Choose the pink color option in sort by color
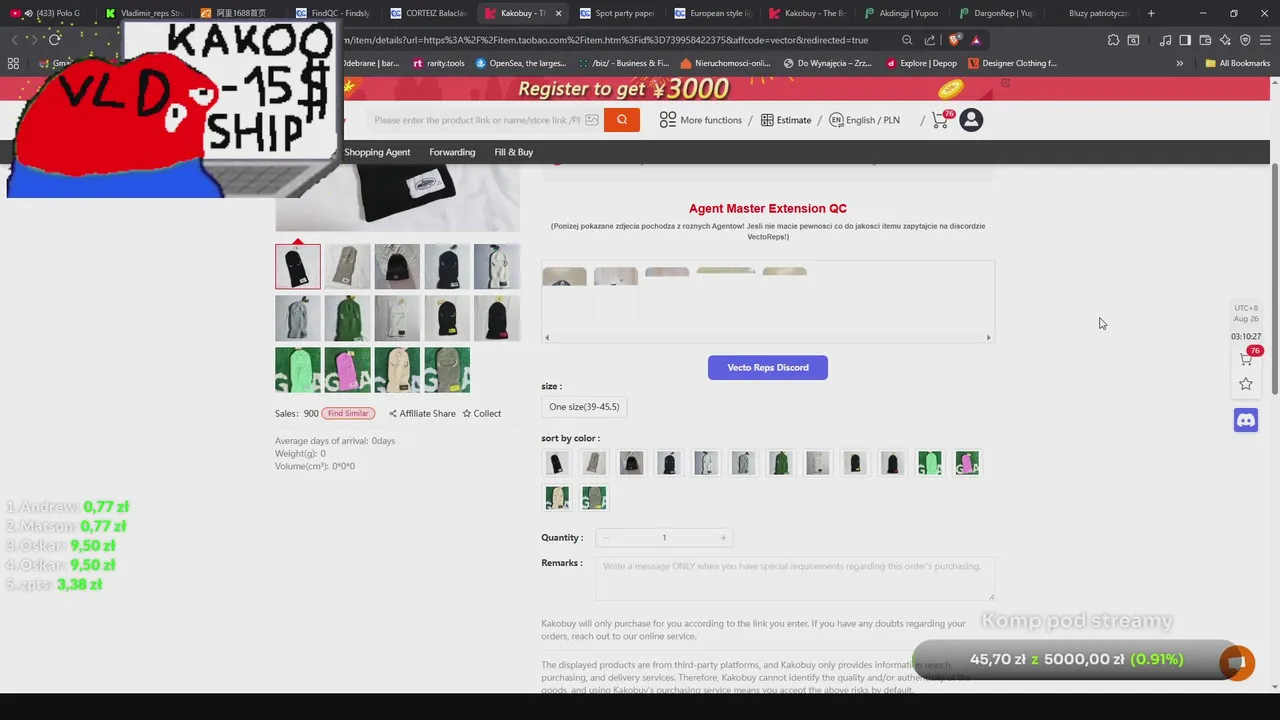Screen dimensions: 1280x720 click(x=967, y=463)
